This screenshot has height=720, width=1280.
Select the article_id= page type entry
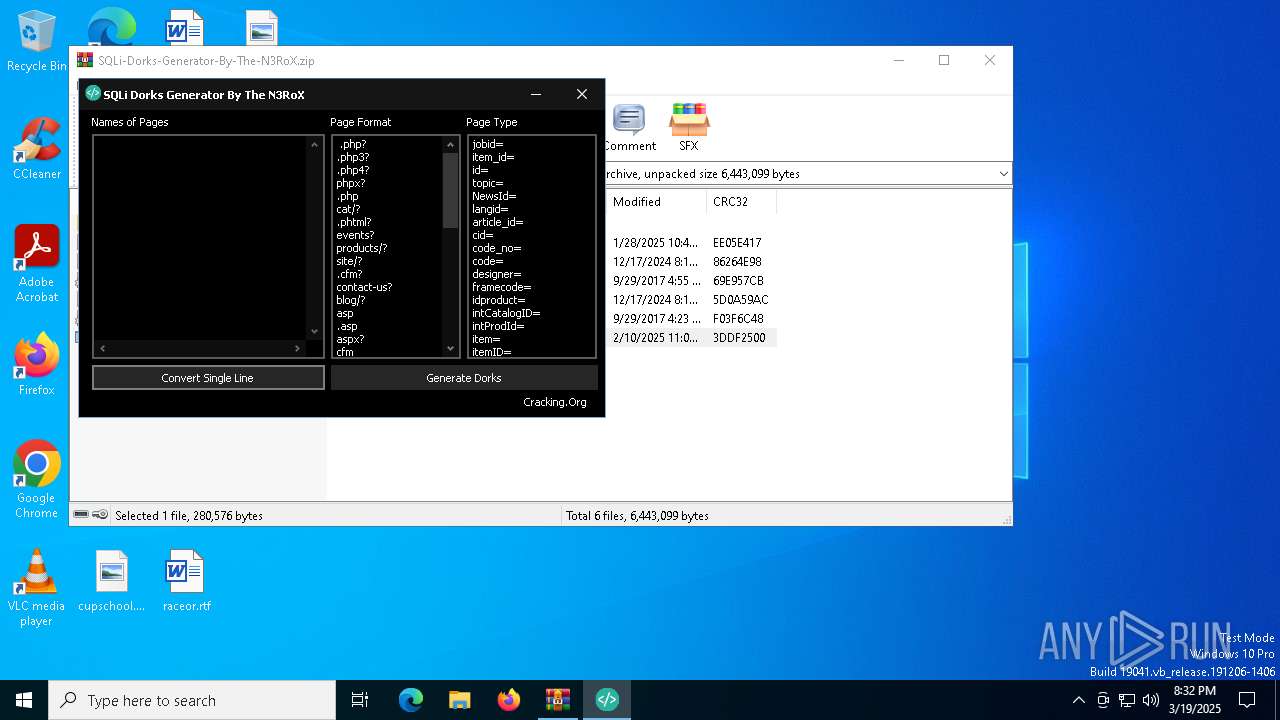(x=498, y=222)
